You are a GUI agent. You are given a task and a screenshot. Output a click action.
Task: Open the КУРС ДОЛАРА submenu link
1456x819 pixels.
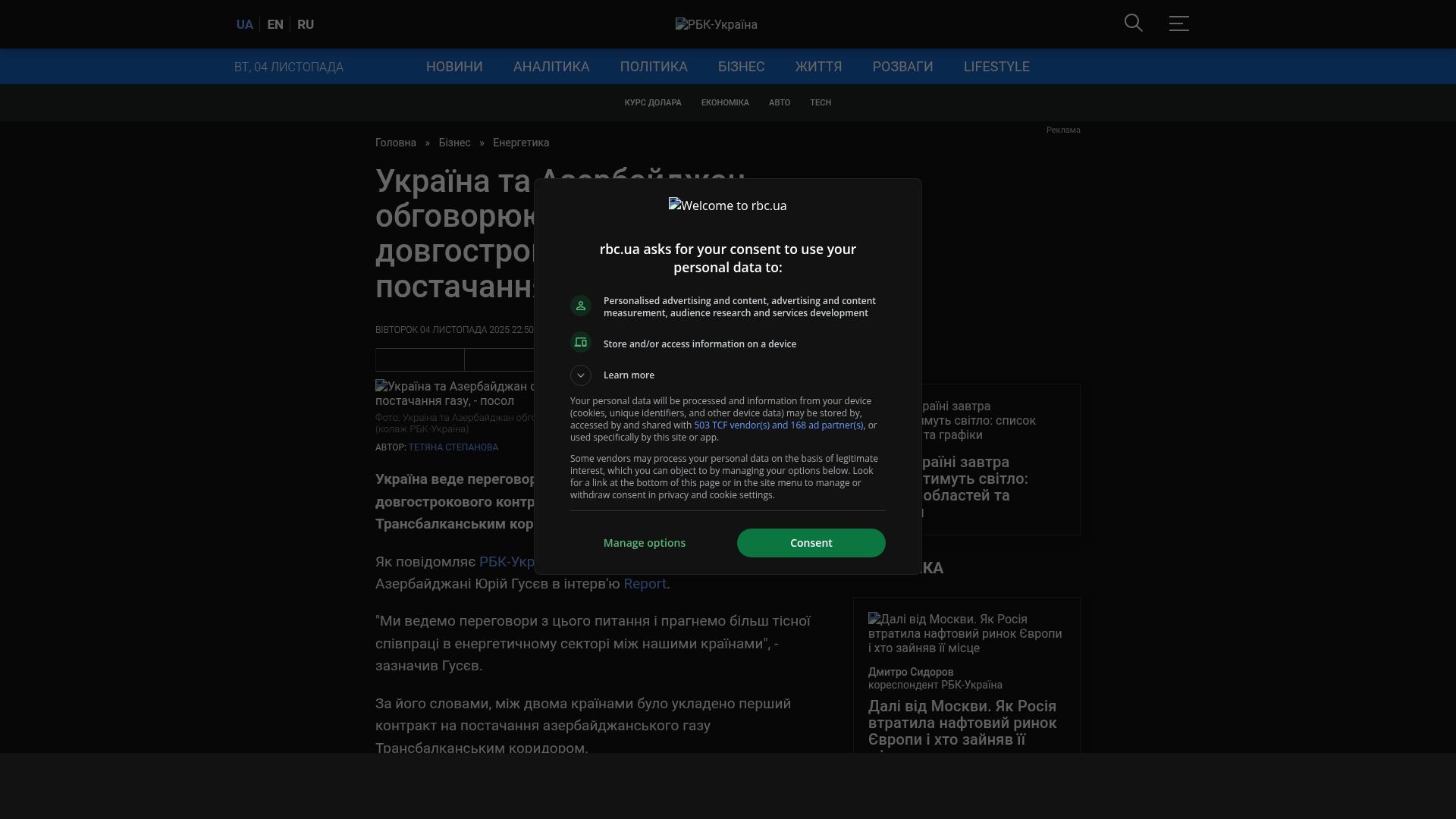coord(652,103)
